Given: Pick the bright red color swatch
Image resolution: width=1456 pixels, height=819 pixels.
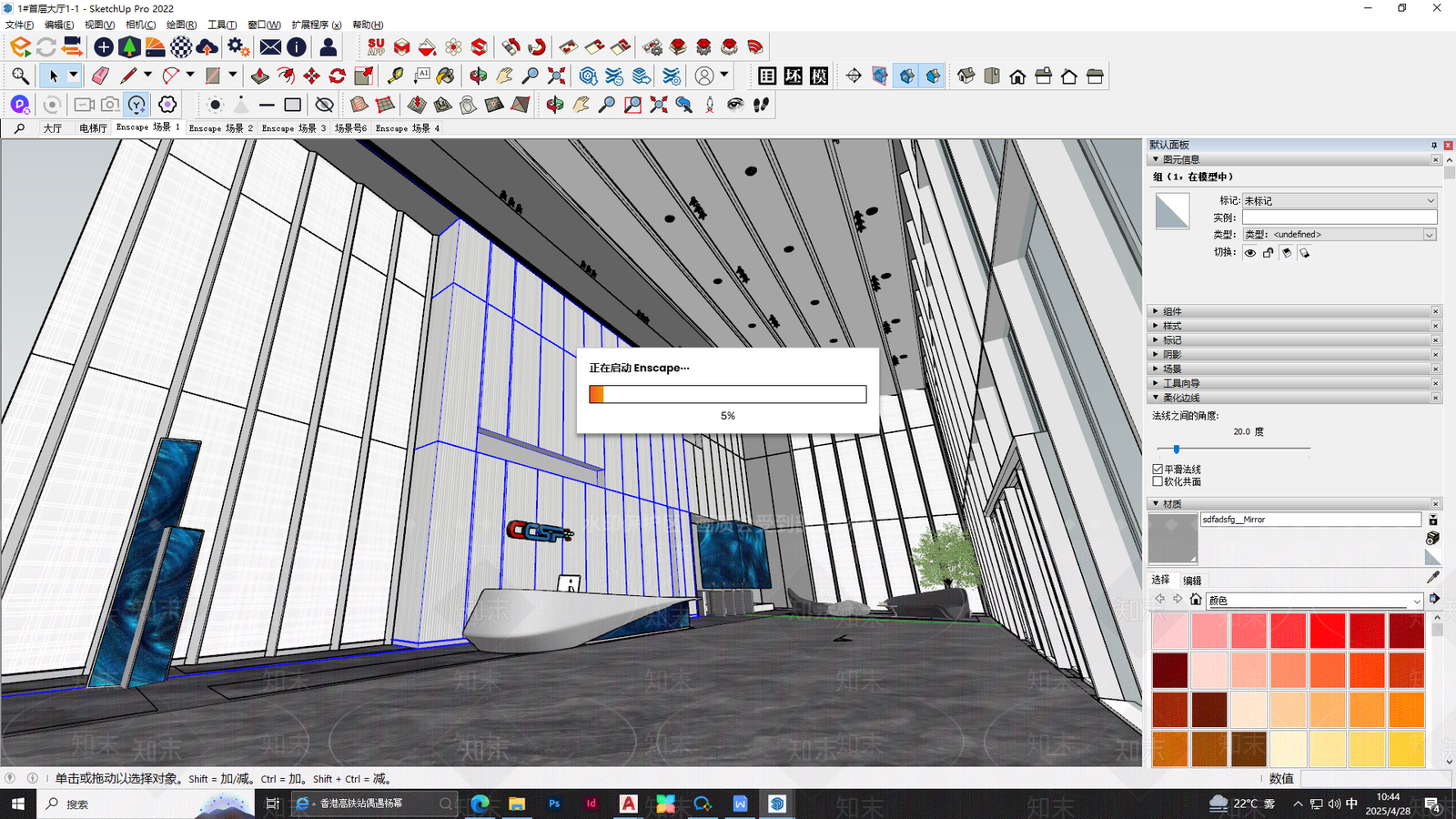Looking at the screenshot, I should pos(1327,631).
